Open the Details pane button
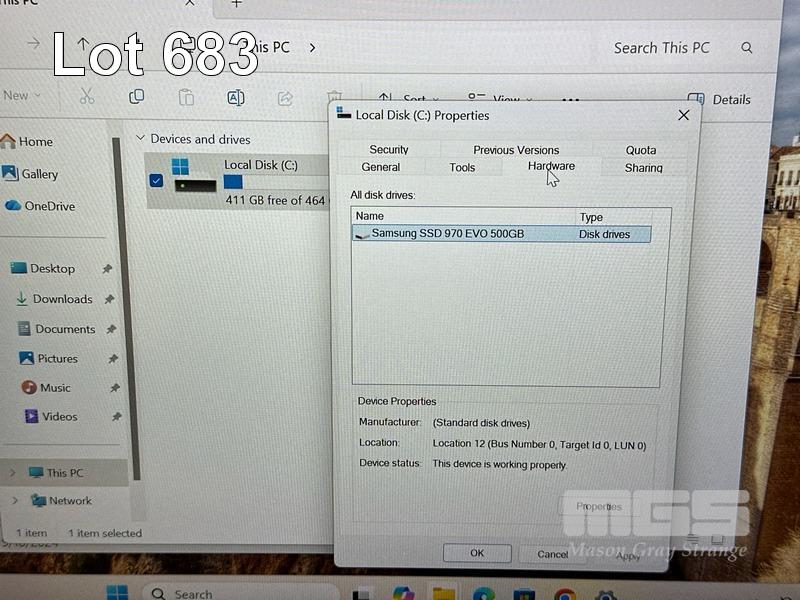Image resolution: width=800 pixels, height=600 pixels. click(719, 99)
